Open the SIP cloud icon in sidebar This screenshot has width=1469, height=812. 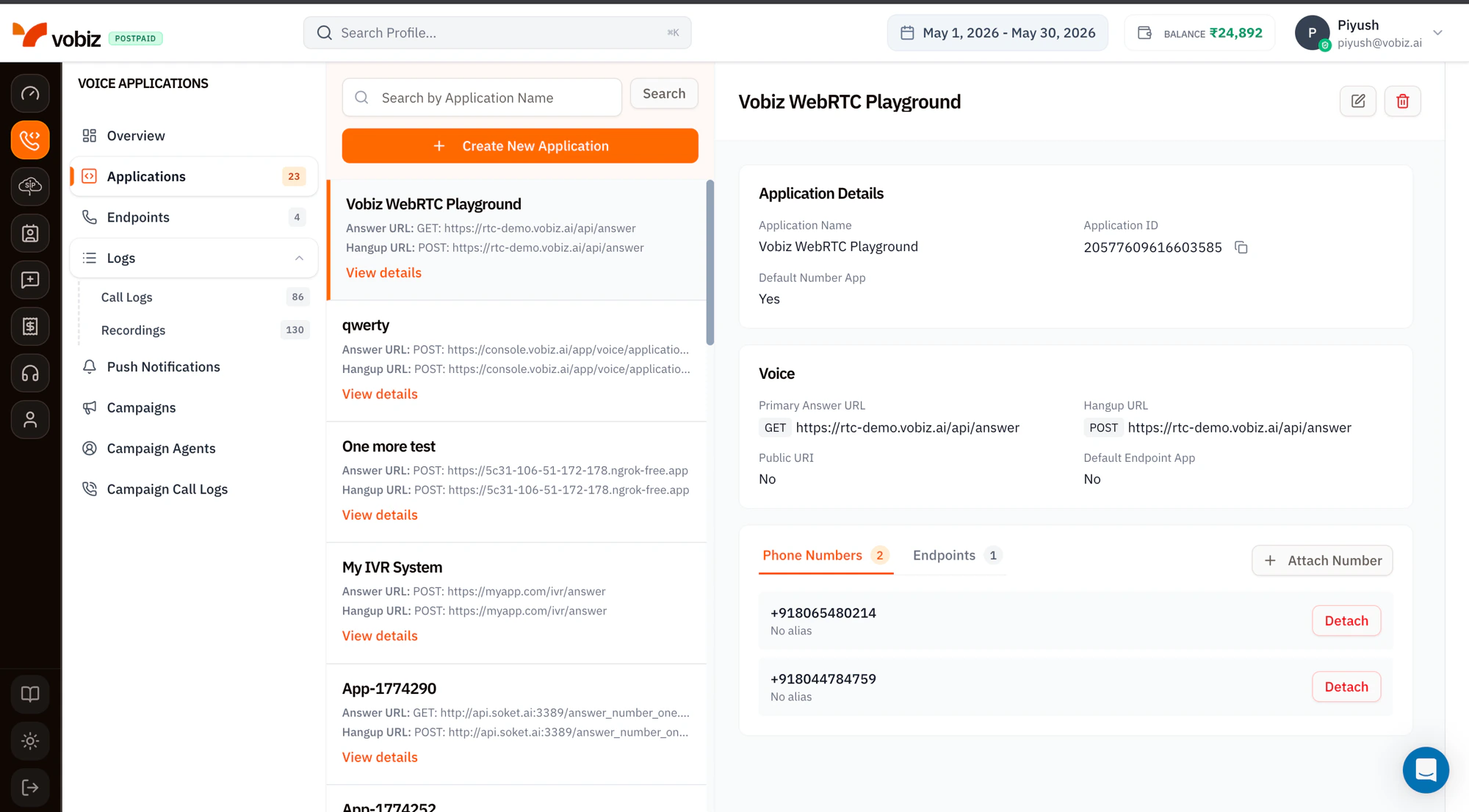[30, 186]
